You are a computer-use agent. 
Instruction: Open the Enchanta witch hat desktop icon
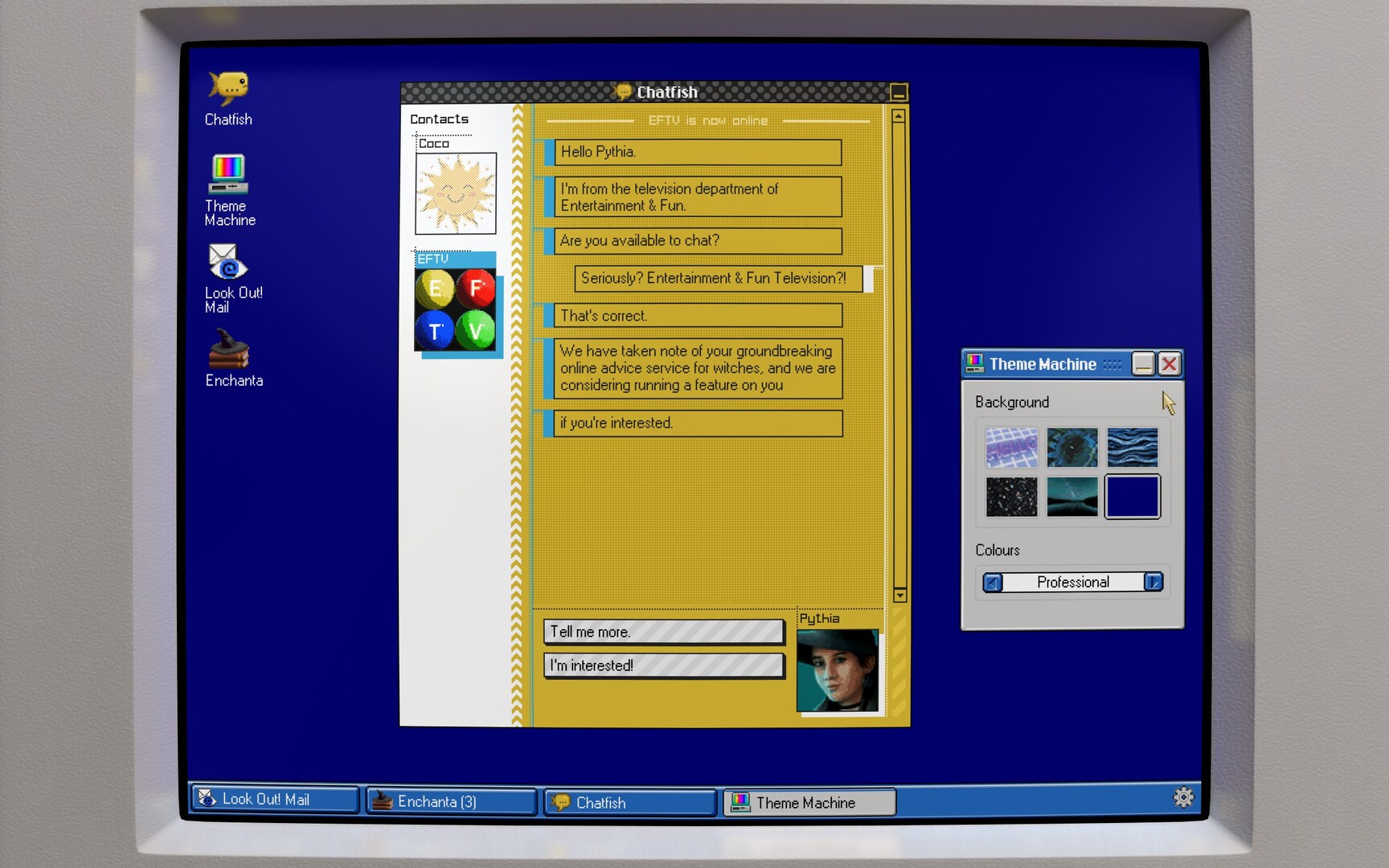(x=233, y=358)
